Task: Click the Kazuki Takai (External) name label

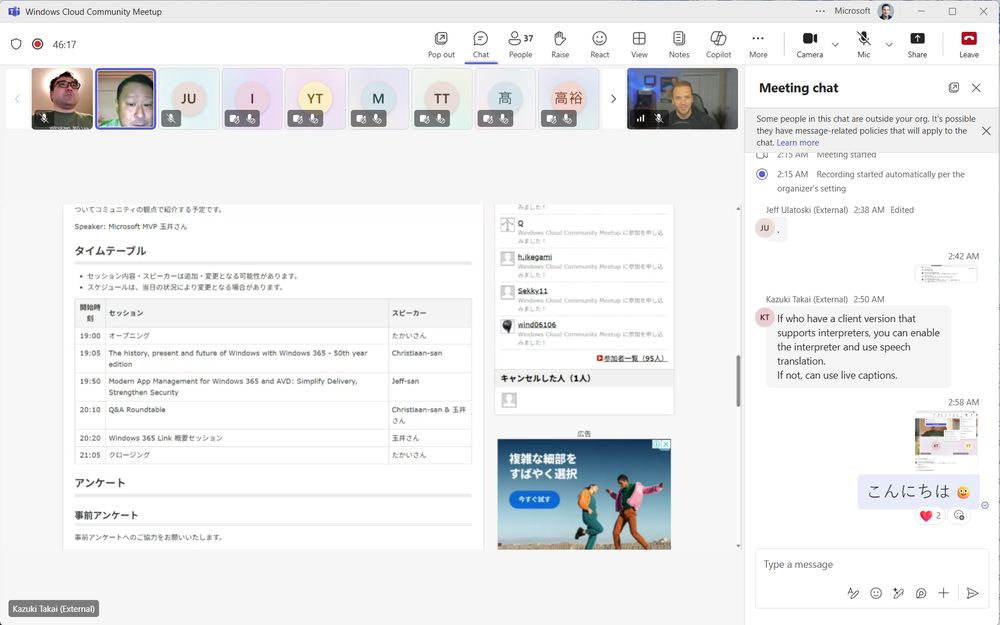Action: [54, 608]
